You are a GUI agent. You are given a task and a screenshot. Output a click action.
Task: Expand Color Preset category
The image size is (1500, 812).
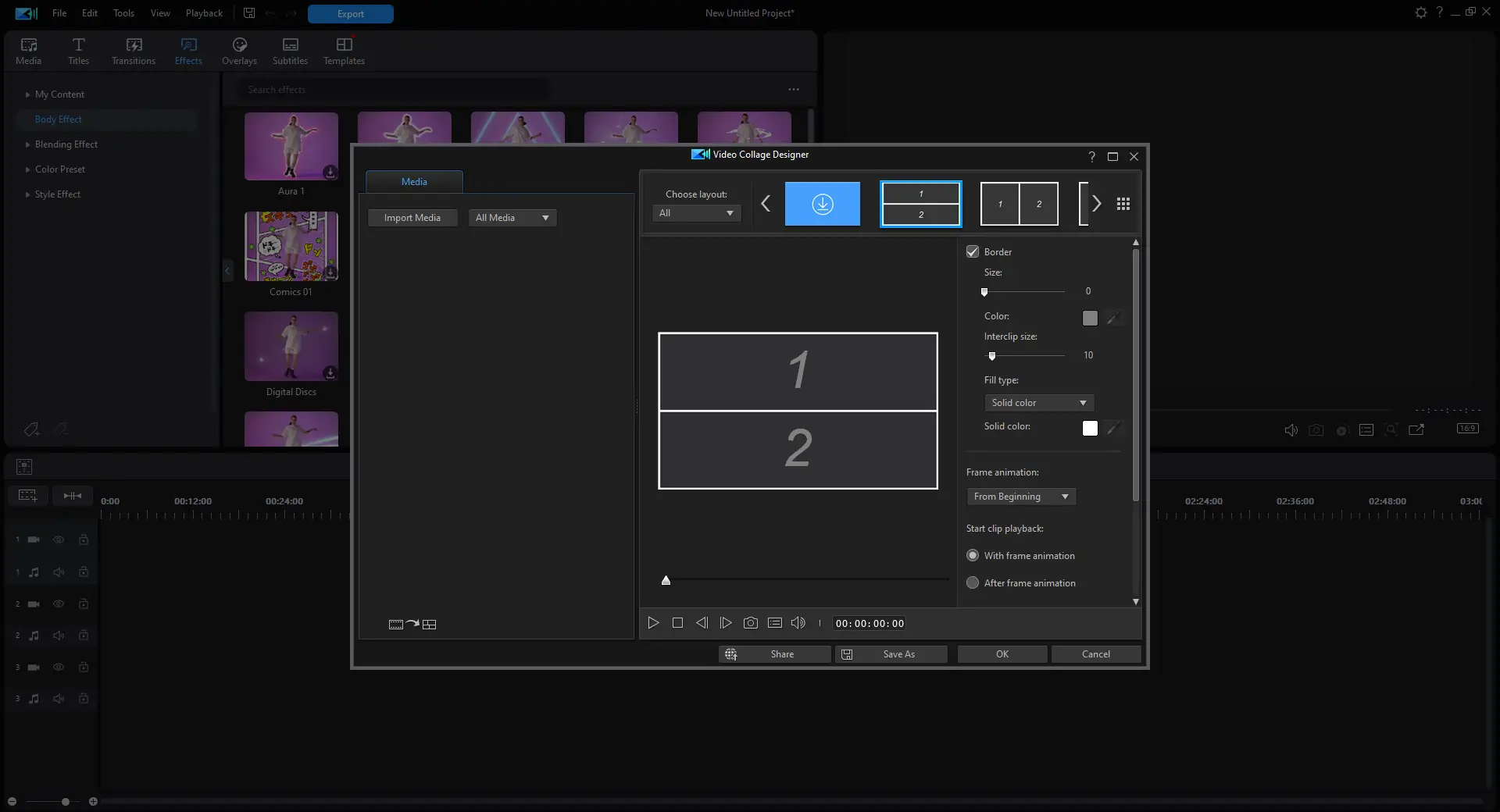(x=27, y=169)
